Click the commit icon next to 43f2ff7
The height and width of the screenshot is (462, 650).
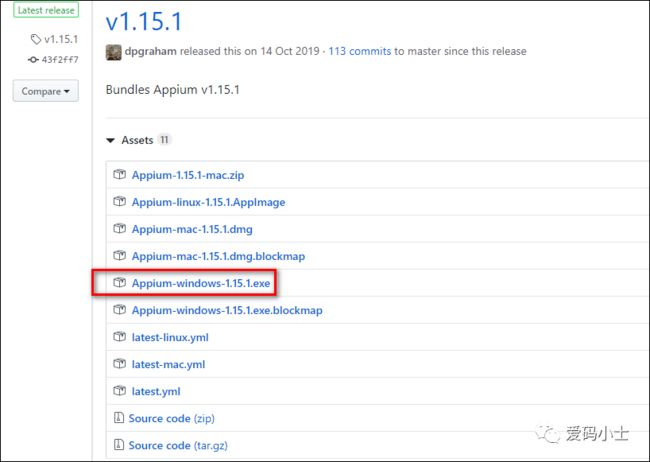click(33, 60)
